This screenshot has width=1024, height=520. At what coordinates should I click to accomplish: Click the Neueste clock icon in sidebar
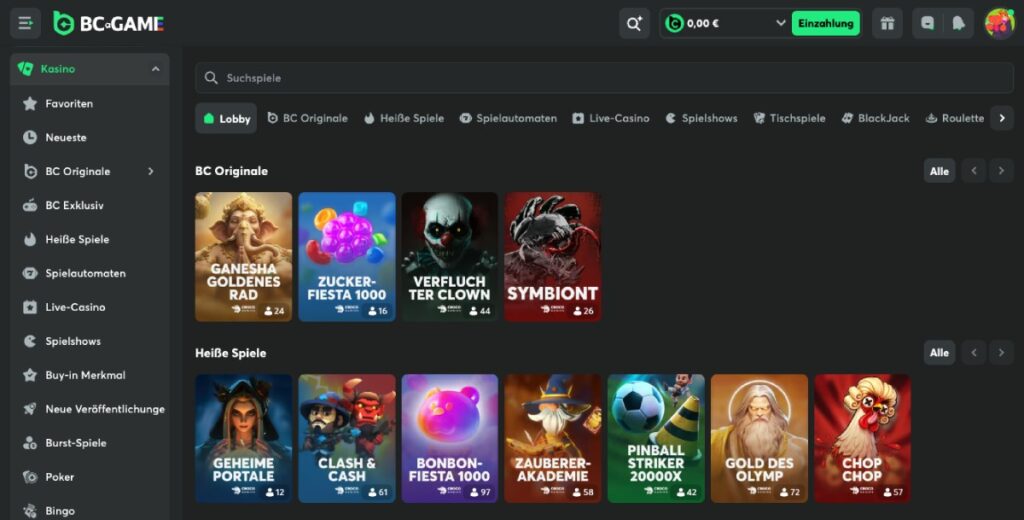pyautogui.click(x=30, y=137)
